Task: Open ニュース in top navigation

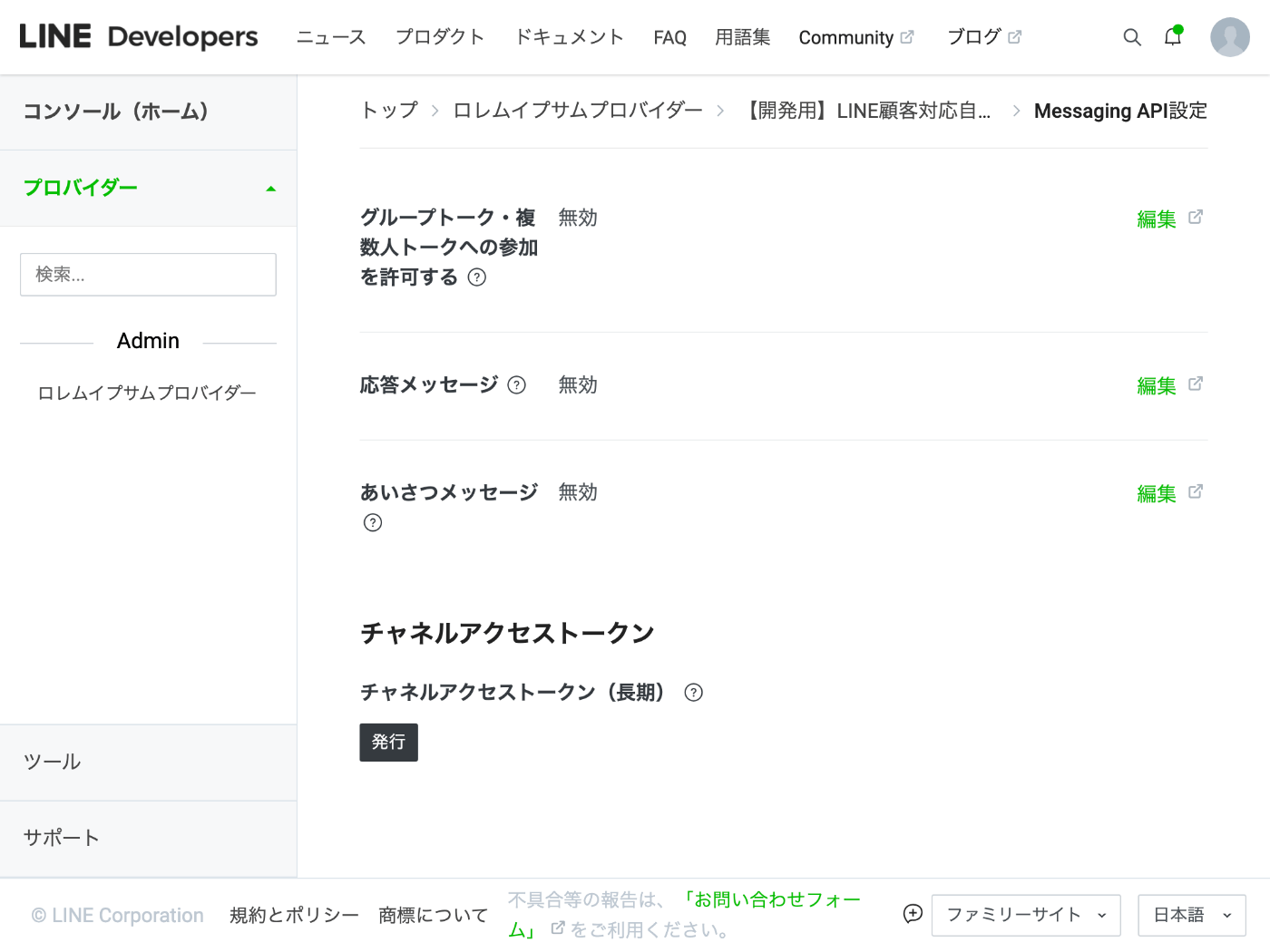Action: (x=331, y=37)
